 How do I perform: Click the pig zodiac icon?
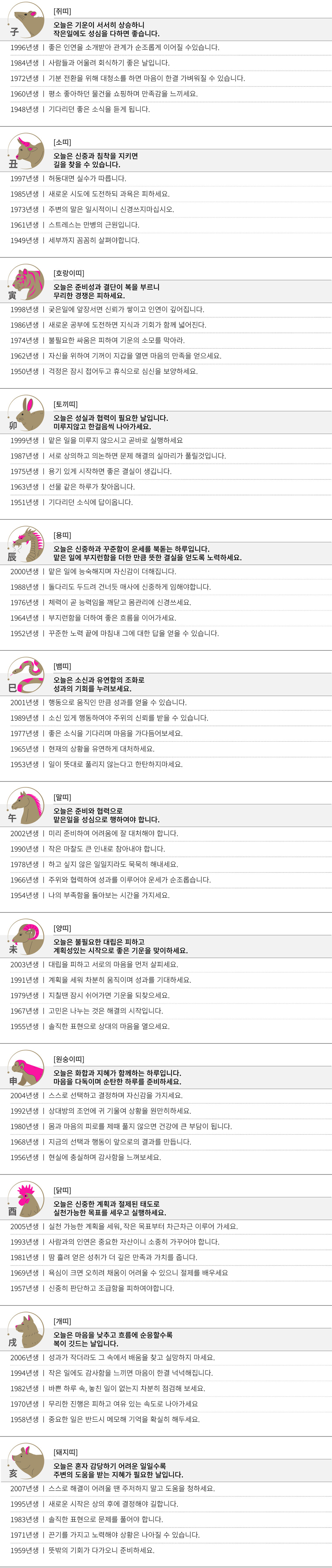click(x=26, y=1460)
